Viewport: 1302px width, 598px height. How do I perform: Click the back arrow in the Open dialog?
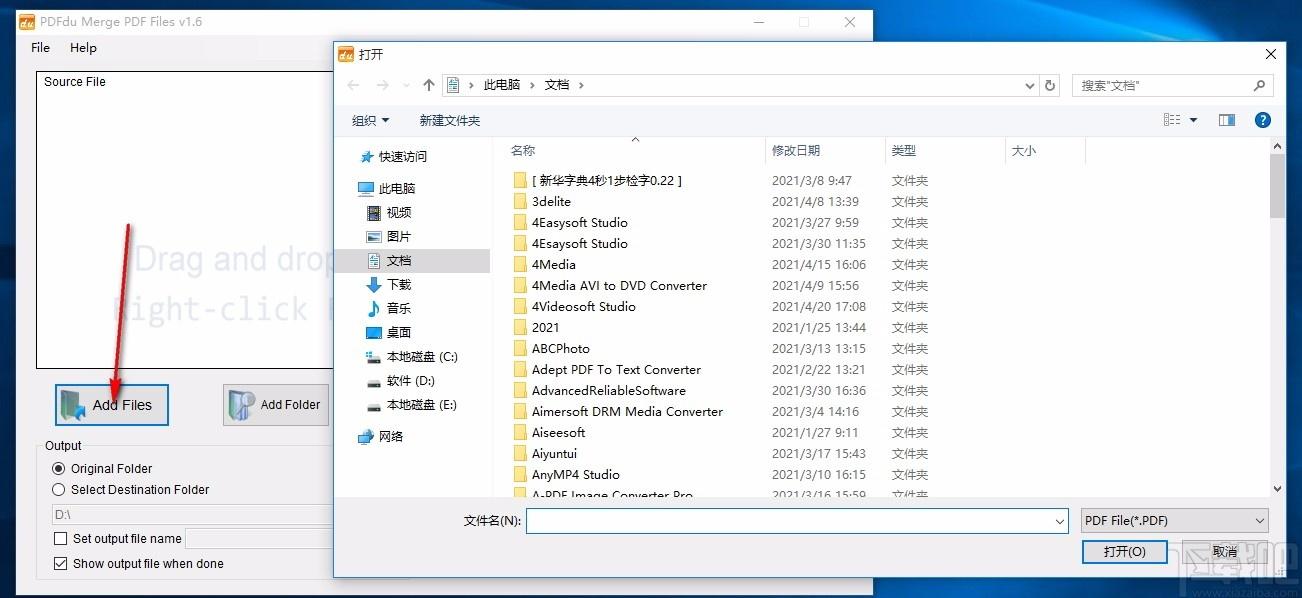353,85
